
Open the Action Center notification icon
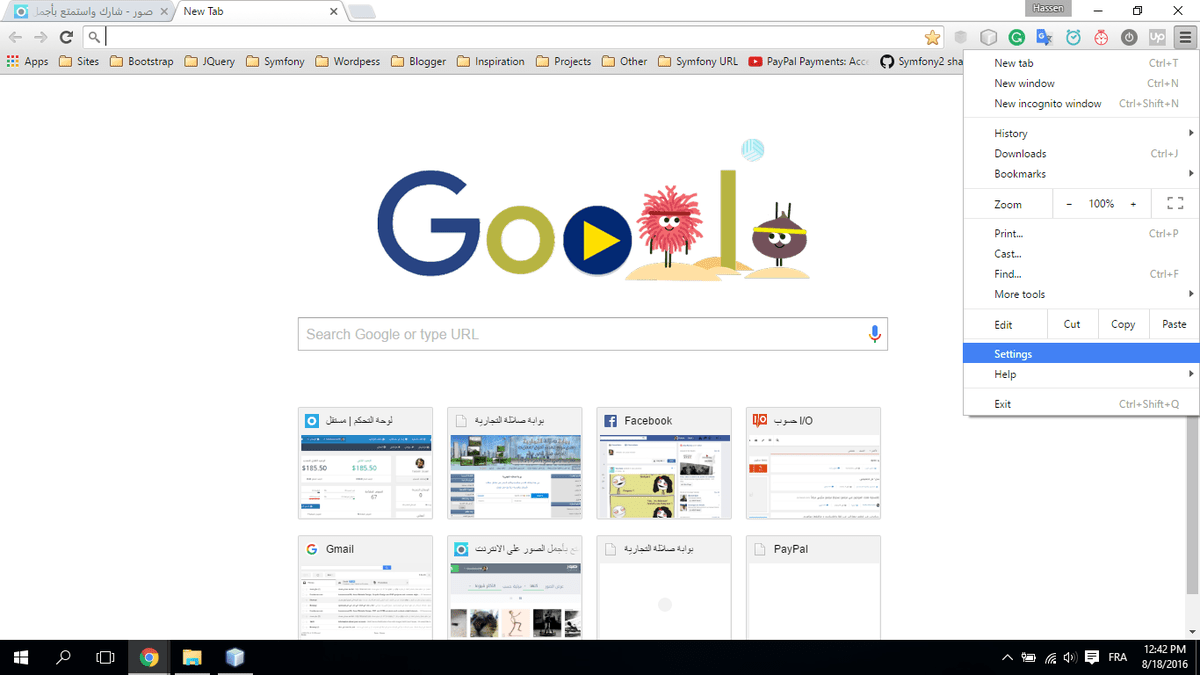coord(1091,657)
